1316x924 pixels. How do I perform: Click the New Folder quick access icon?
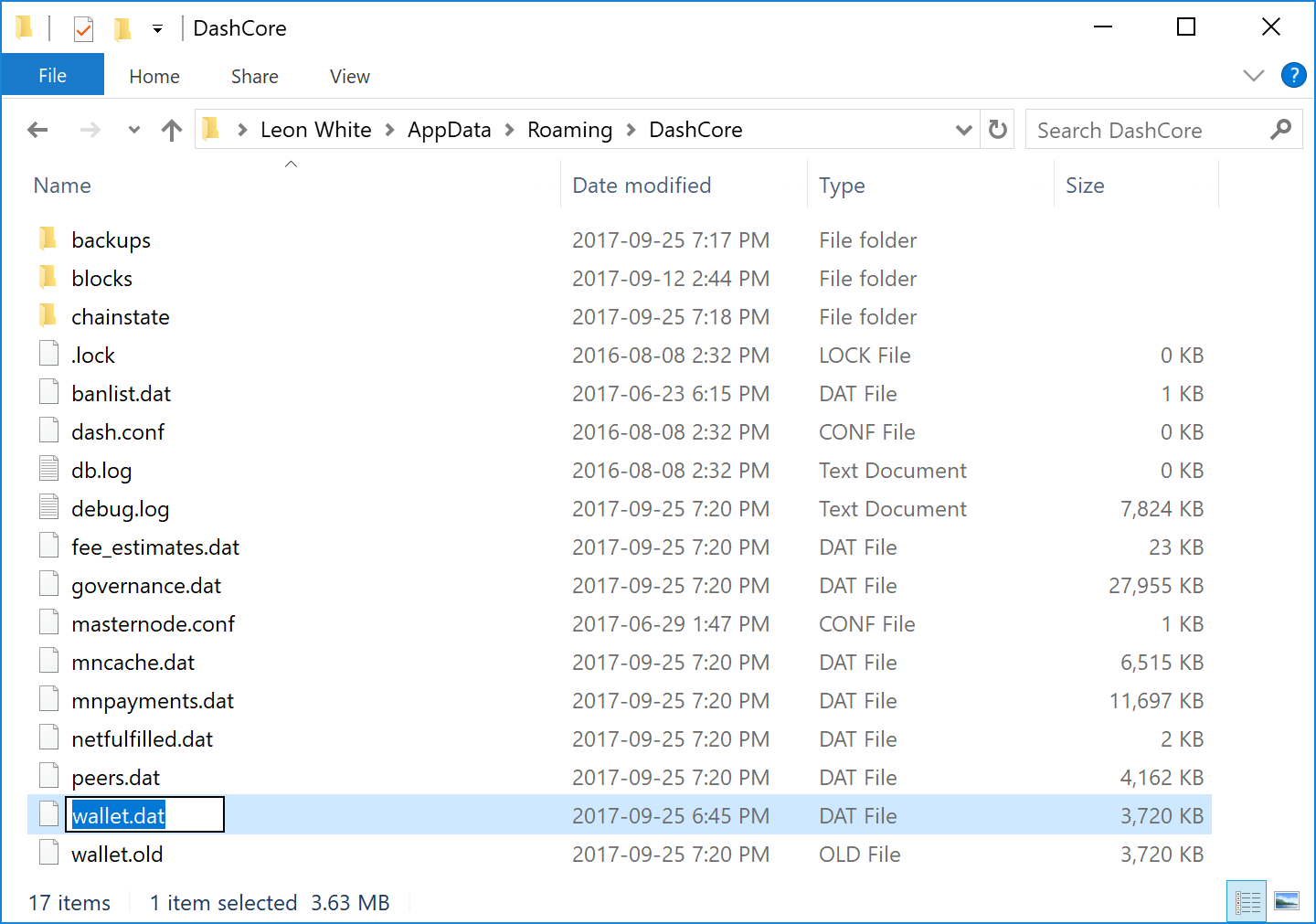(122, 29)
